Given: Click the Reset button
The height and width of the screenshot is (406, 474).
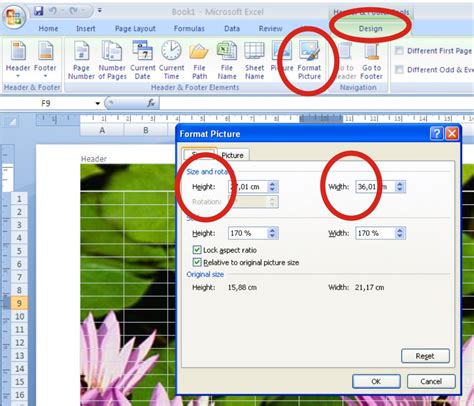Looking at the screenshot, I should click(425, 356).
